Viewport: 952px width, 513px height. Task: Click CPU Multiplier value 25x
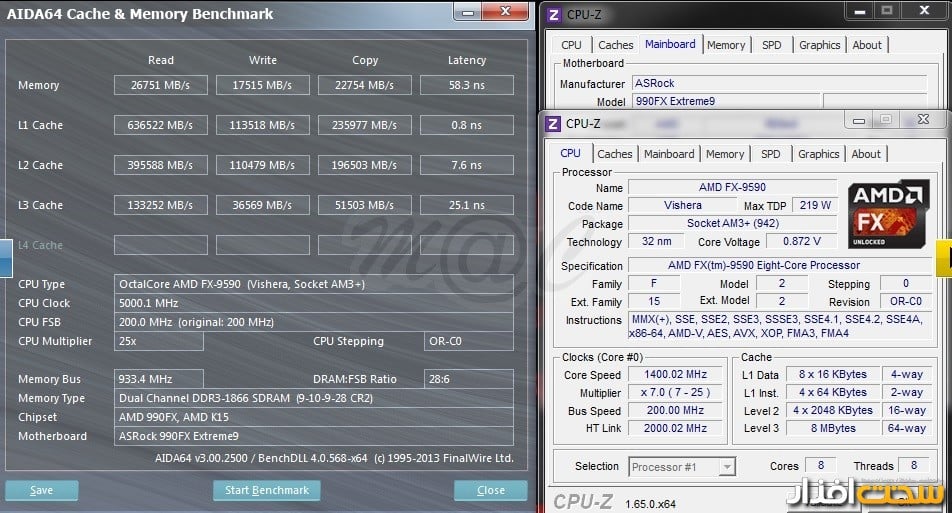[158, 341]
